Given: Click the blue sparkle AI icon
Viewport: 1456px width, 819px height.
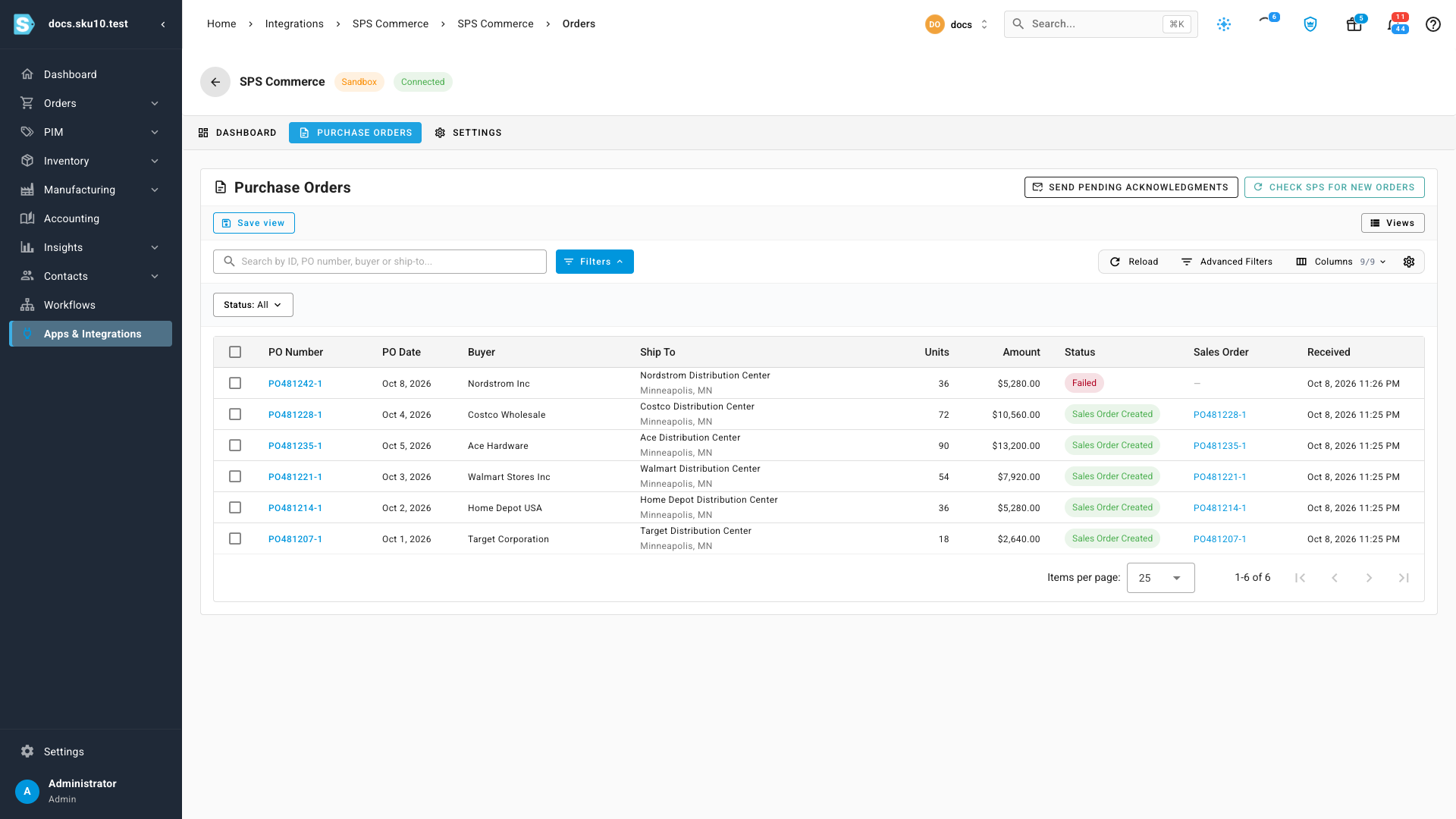Looking at the screenshot, I should point(1224,24).
